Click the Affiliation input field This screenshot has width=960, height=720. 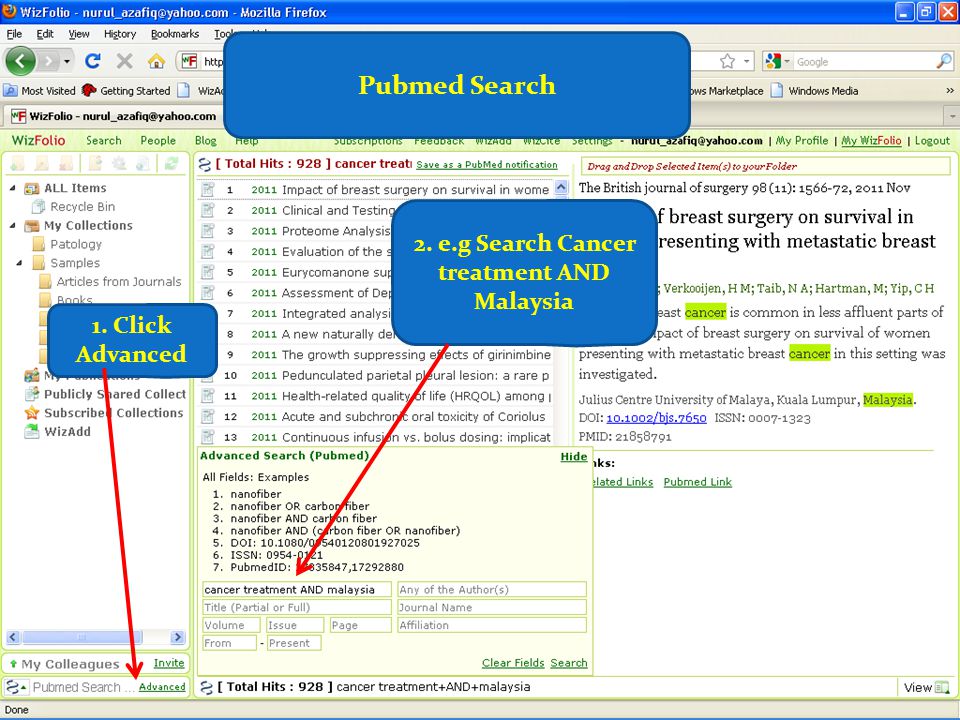click(492, 625)
